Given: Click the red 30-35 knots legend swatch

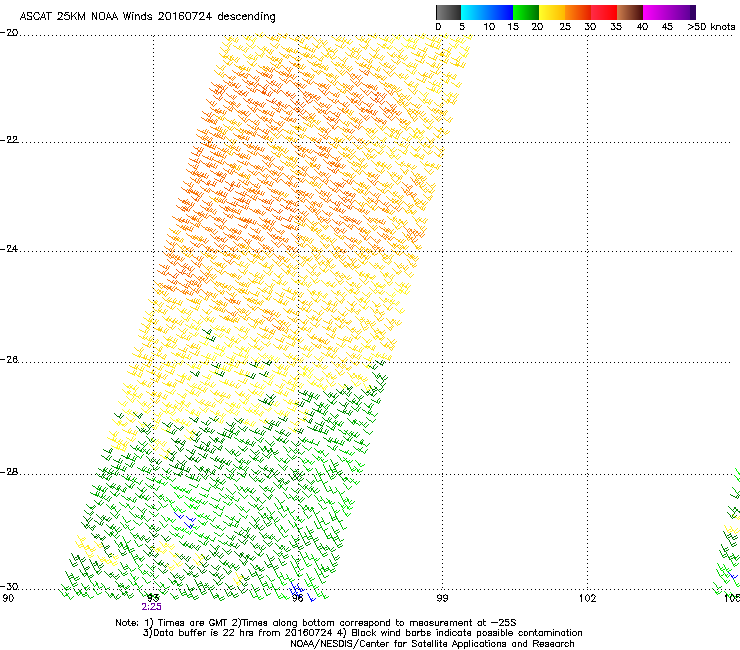Looking at the screenshot, I should point(604,12).
